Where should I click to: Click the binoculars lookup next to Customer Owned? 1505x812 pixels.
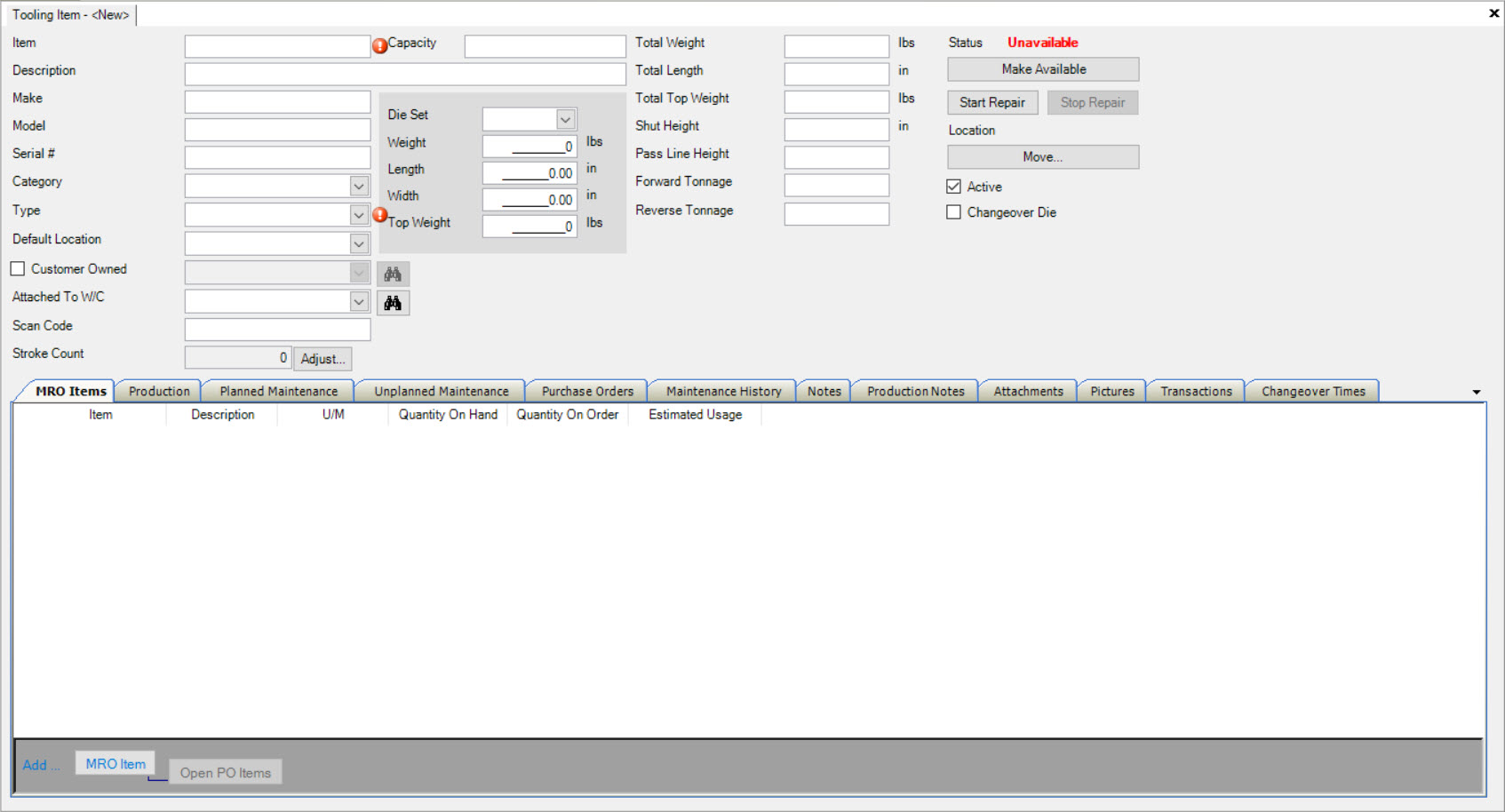[x=393, y=274]
